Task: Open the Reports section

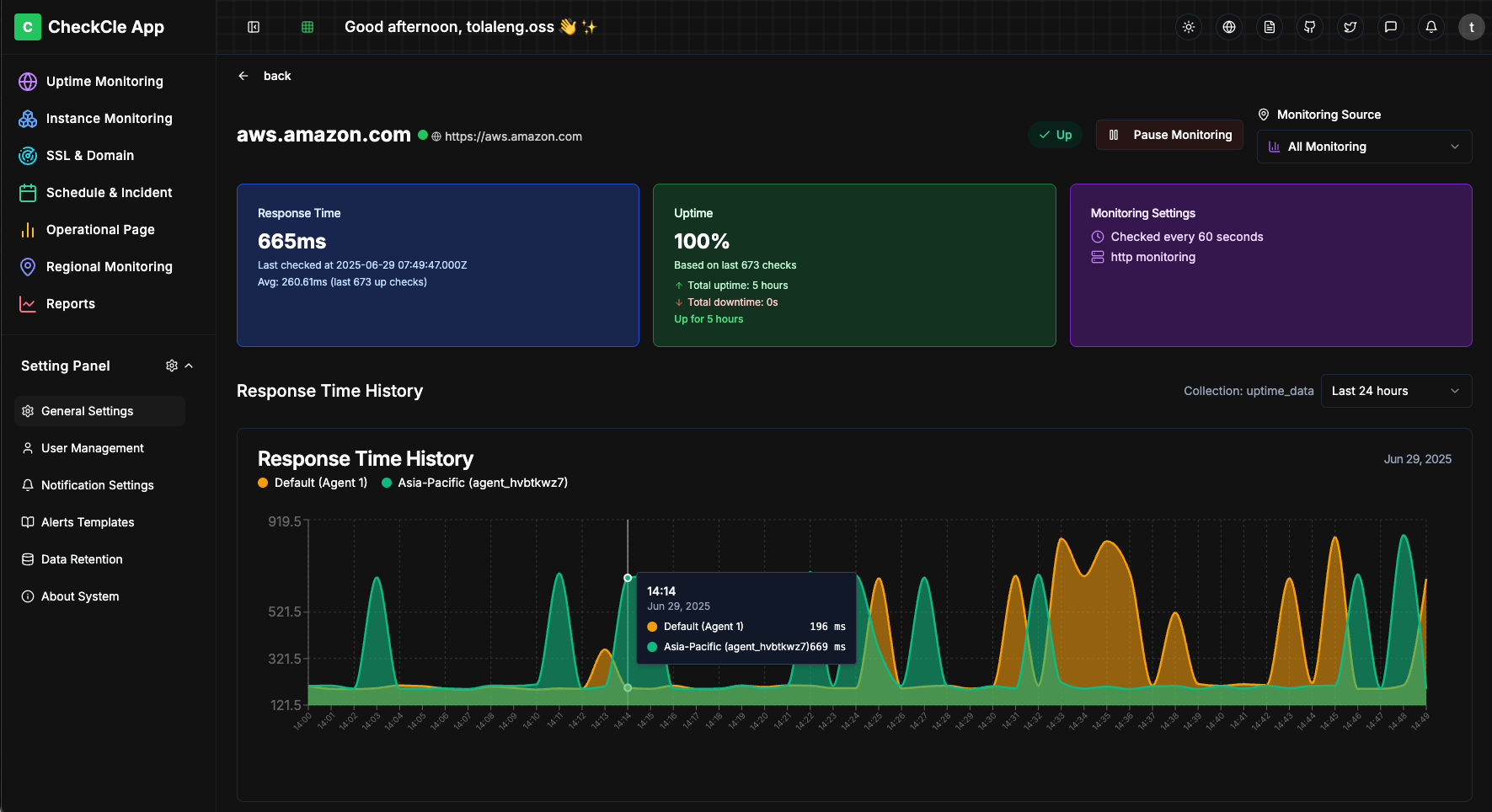Action: coord(71,303)
